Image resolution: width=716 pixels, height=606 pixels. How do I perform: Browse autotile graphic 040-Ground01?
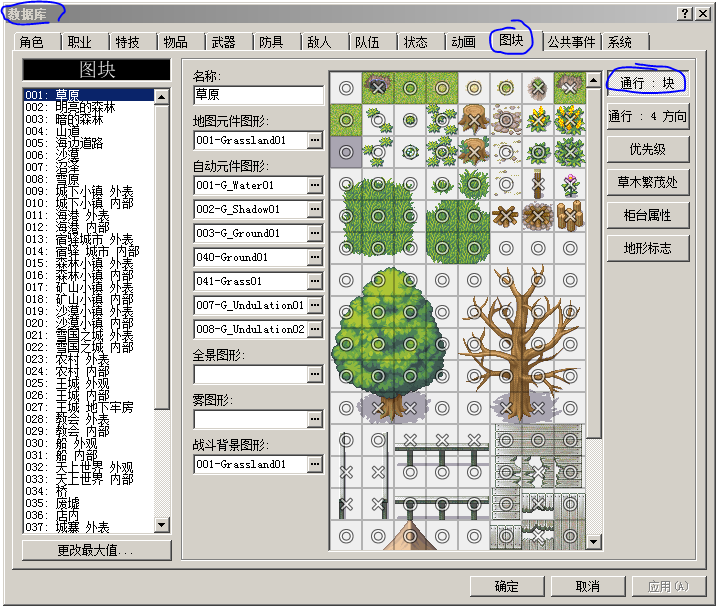point(315,257)
